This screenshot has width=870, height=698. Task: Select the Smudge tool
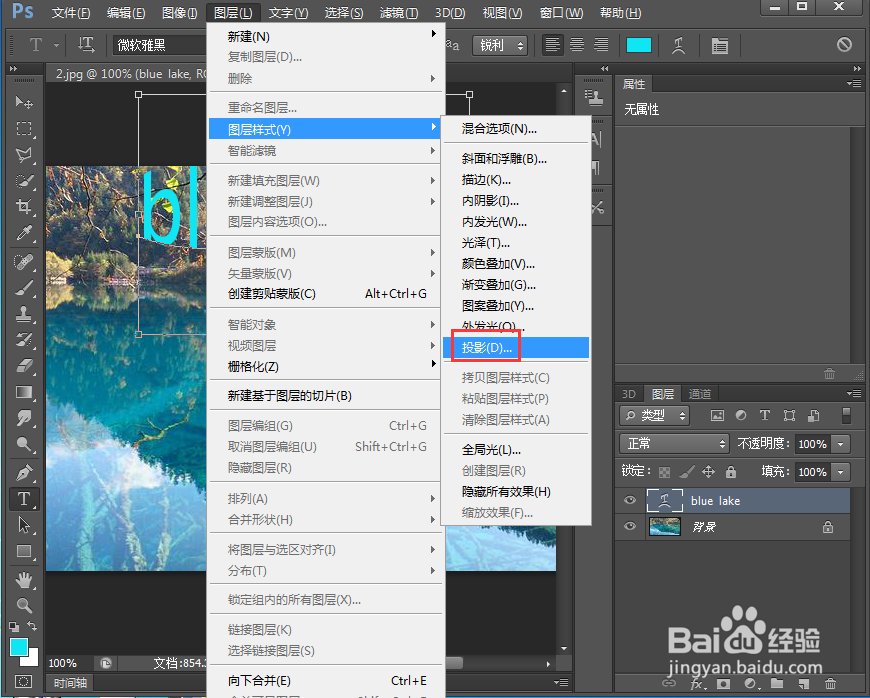(x=24, y=418)
